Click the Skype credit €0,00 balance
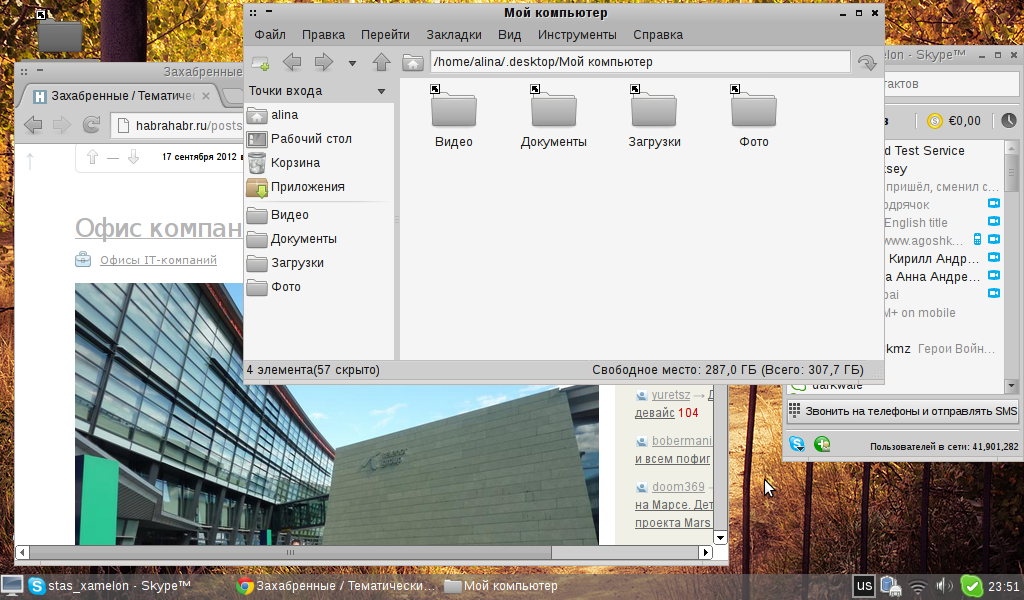Screen dimensions: 1024x600 [x=954, y=121]
